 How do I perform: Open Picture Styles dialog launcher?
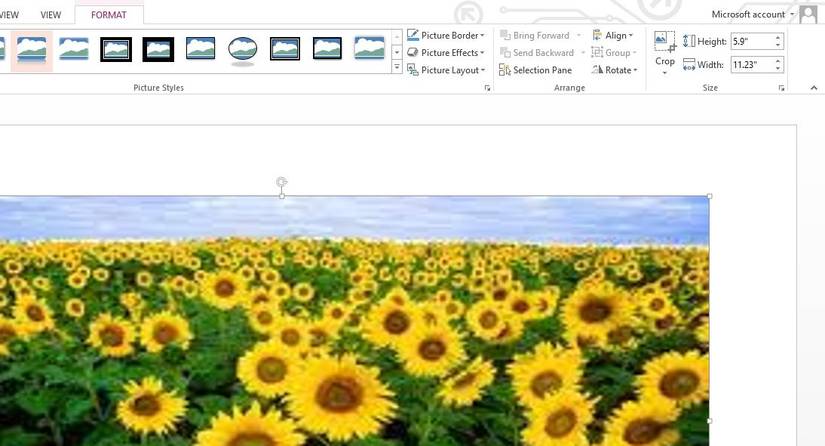[x=487, y=88]
